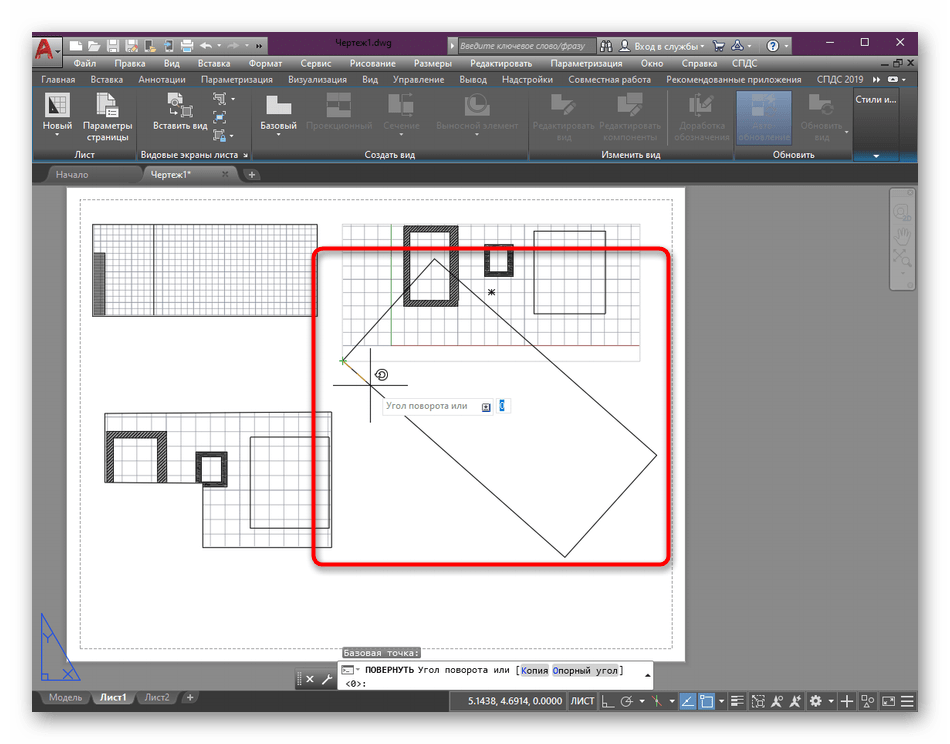Click the isolate objects icon in status bar

(x=868, y=701)
